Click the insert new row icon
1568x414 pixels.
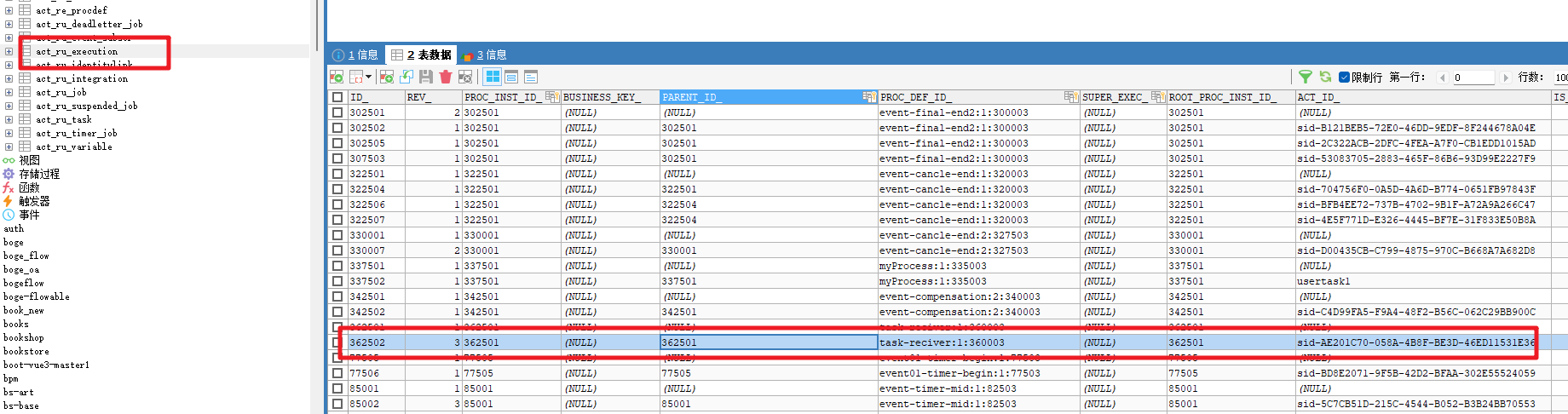click(x=387, y=77)
